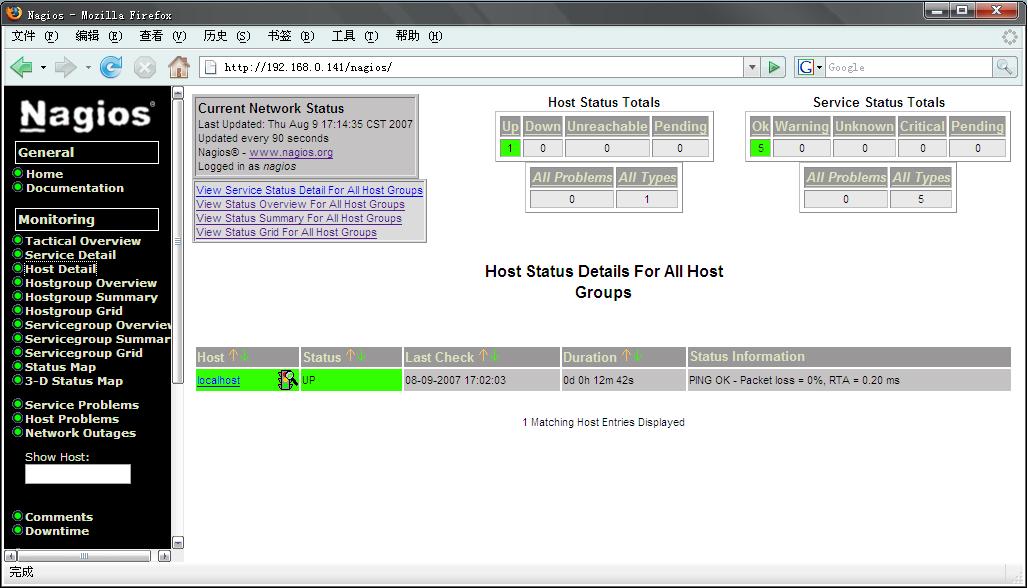This screenshot has width=1028, height=588.
Task: Go to the Firefox home page
Action: pyautogui.click(x=178, y=67)
